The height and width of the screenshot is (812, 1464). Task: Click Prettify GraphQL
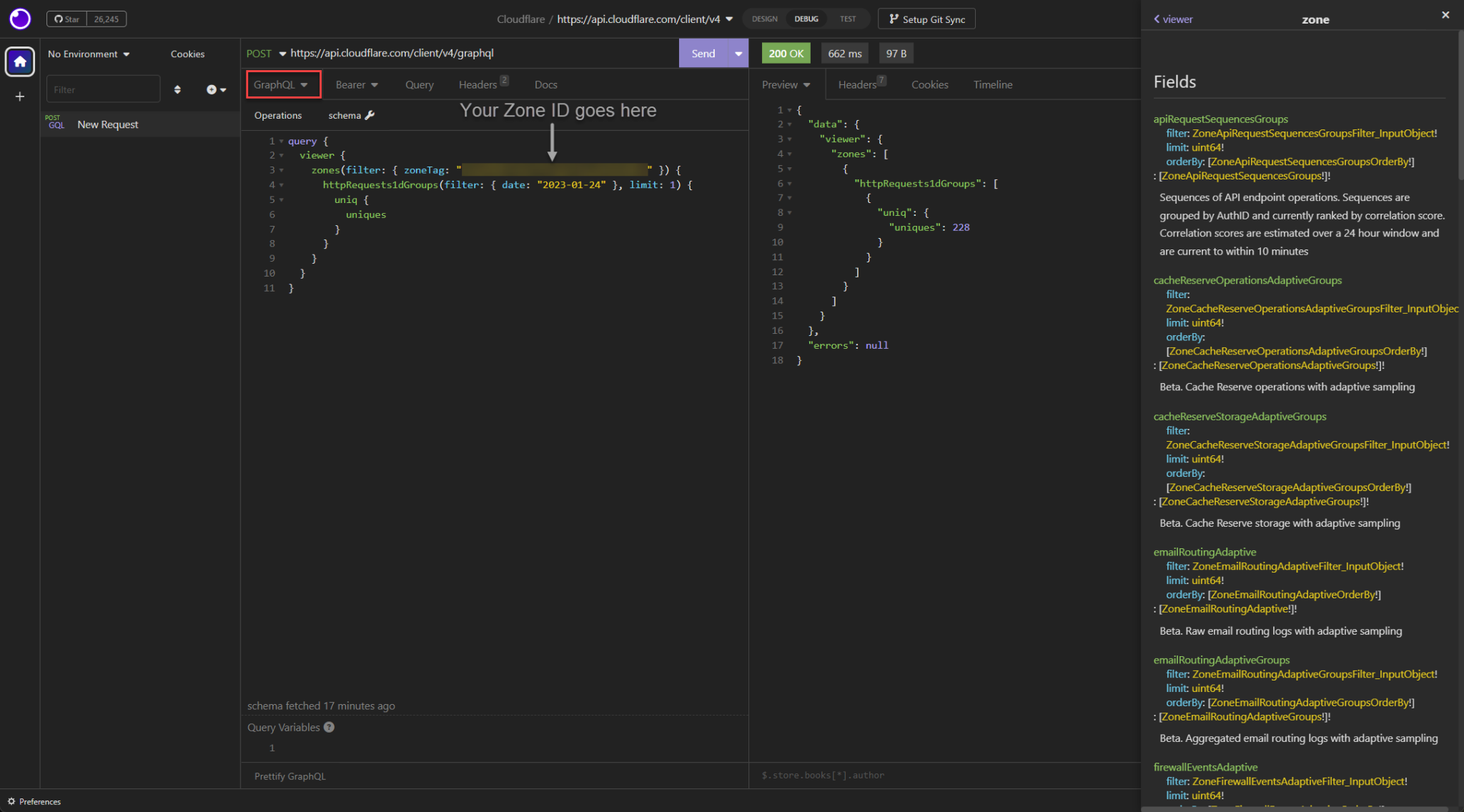coord(290,776)
